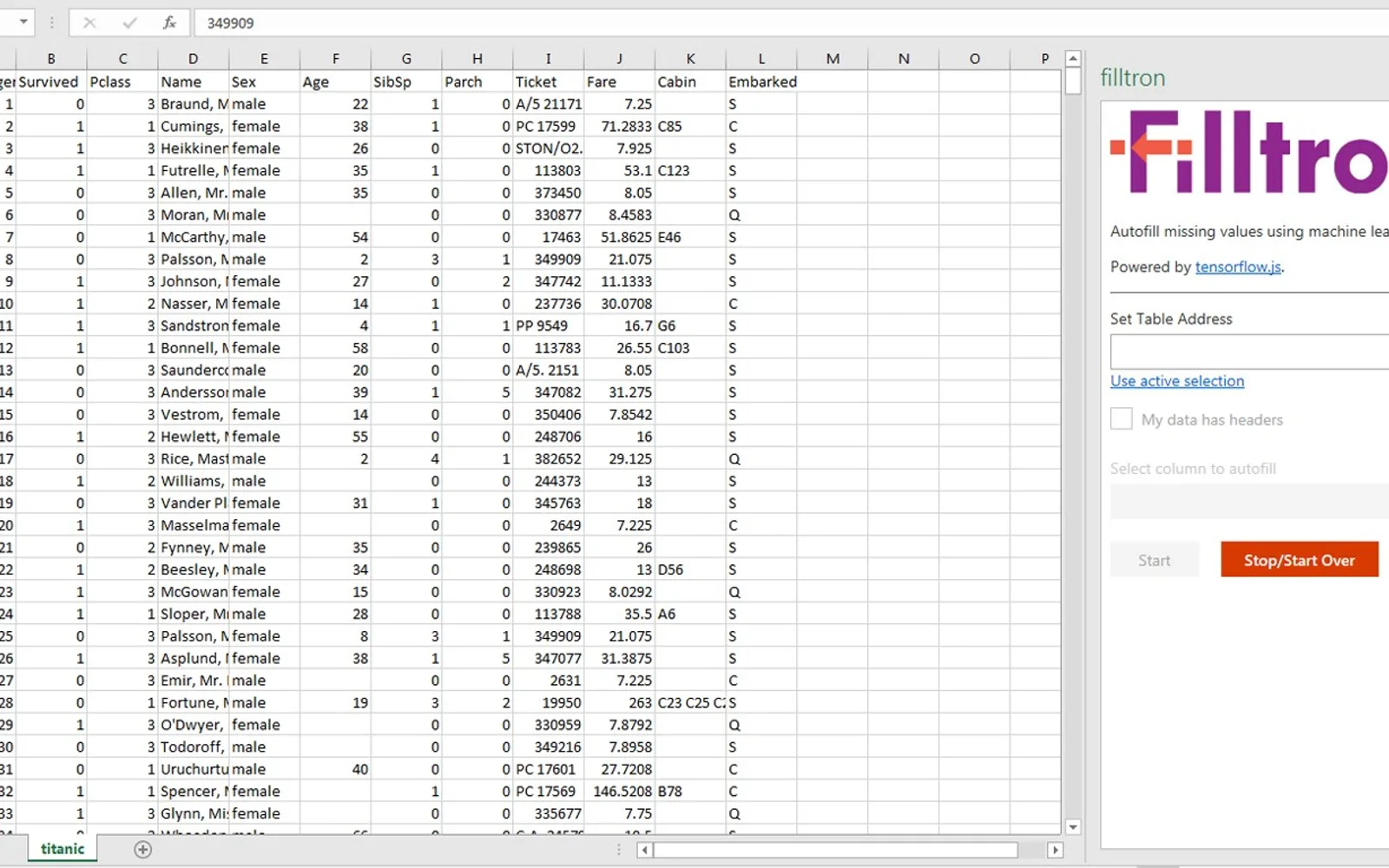Click the Cabin cell E46
Viewport: 1389px width, 868px height.
[691, 237]
